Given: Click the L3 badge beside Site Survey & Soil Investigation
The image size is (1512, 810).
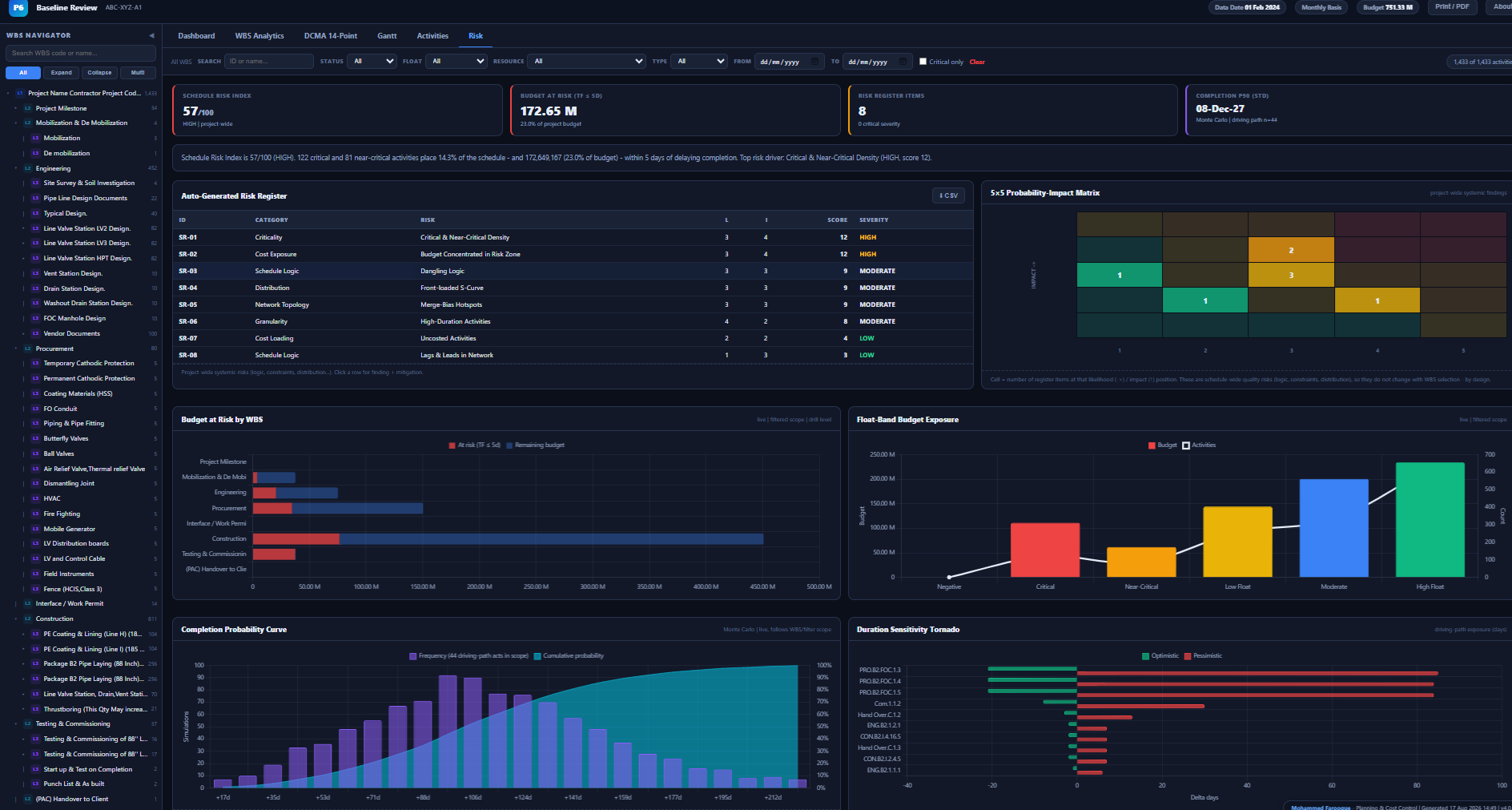Looking at the screenshot, I should tap(36, 183).
